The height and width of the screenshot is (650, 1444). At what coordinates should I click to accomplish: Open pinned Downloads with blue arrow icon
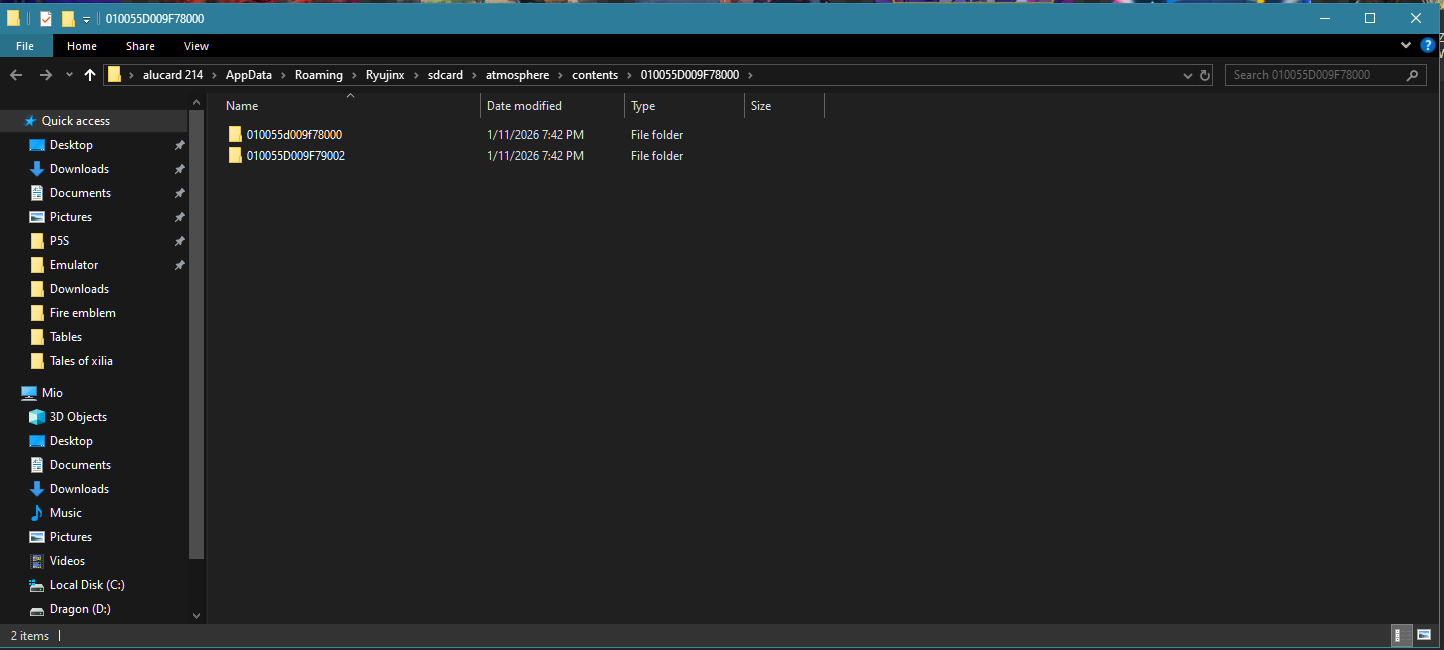pyautogui.click(x=79, y=169)
